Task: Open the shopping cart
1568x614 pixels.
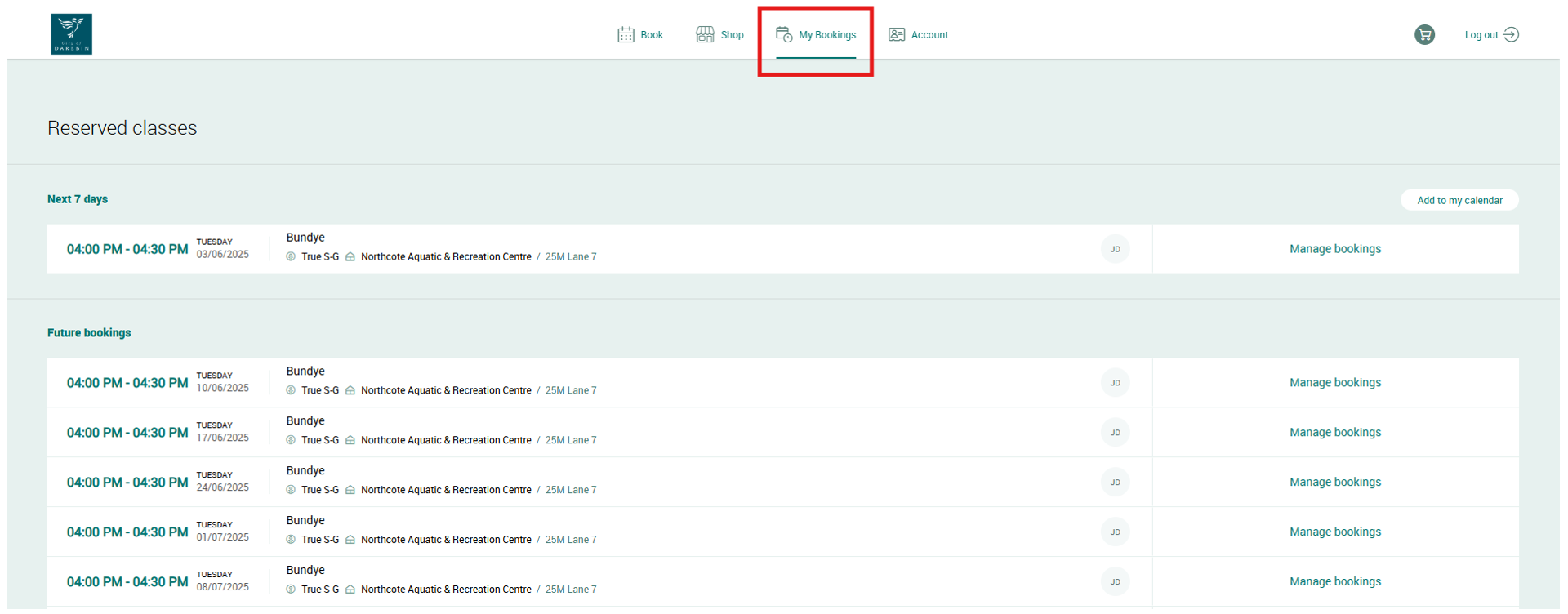Action: (1424, 34)
